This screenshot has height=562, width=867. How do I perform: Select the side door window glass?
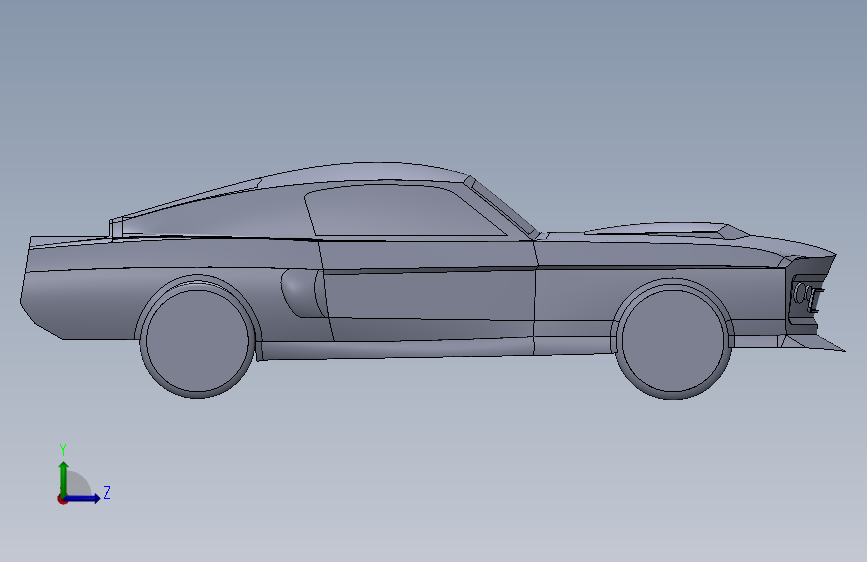399,211
